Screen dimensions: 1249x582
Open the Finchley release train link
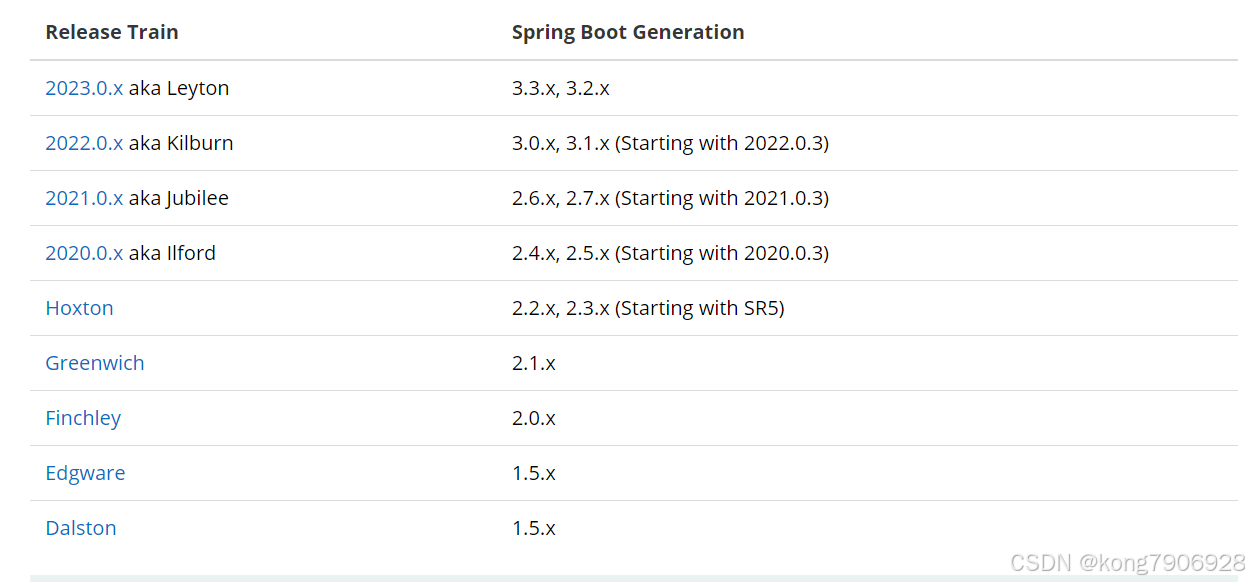point(83,418)
